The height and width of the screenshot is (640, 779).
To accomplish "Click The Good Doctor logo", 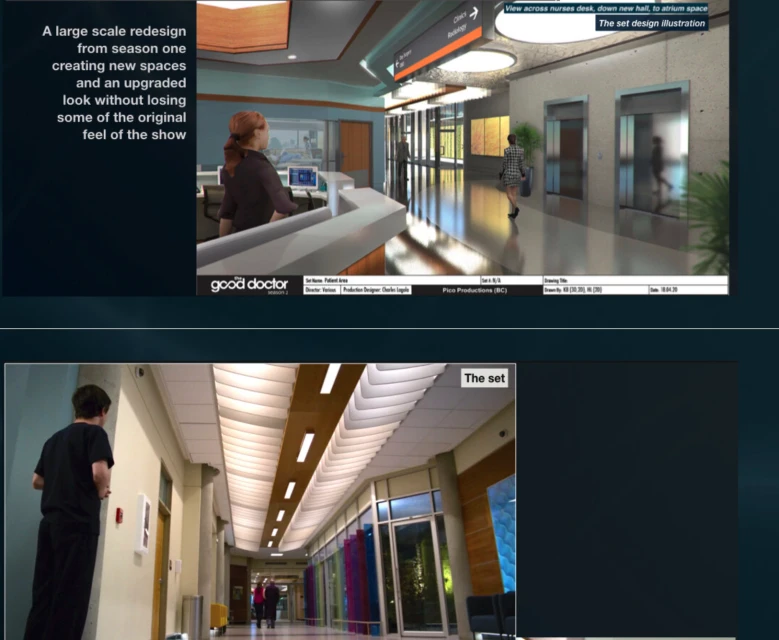I will click(x=249, y=285).
